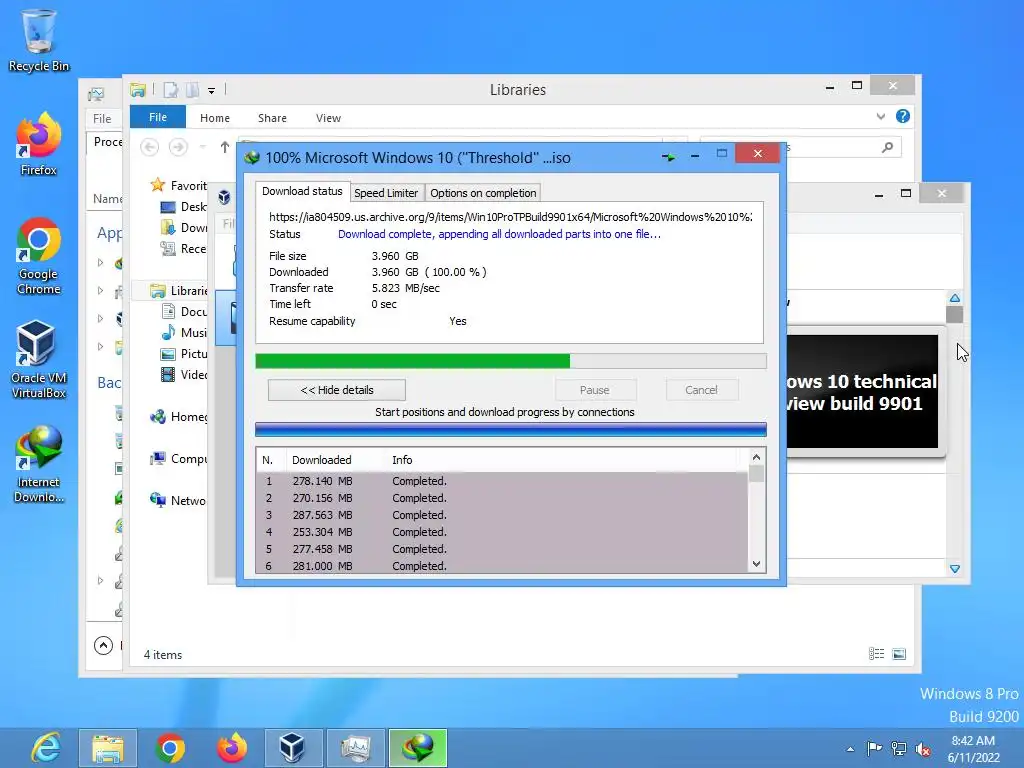Screen dimensions: 1024x768
Task: Open the File tab in Libraries window
Action: (x=157, y=118)
